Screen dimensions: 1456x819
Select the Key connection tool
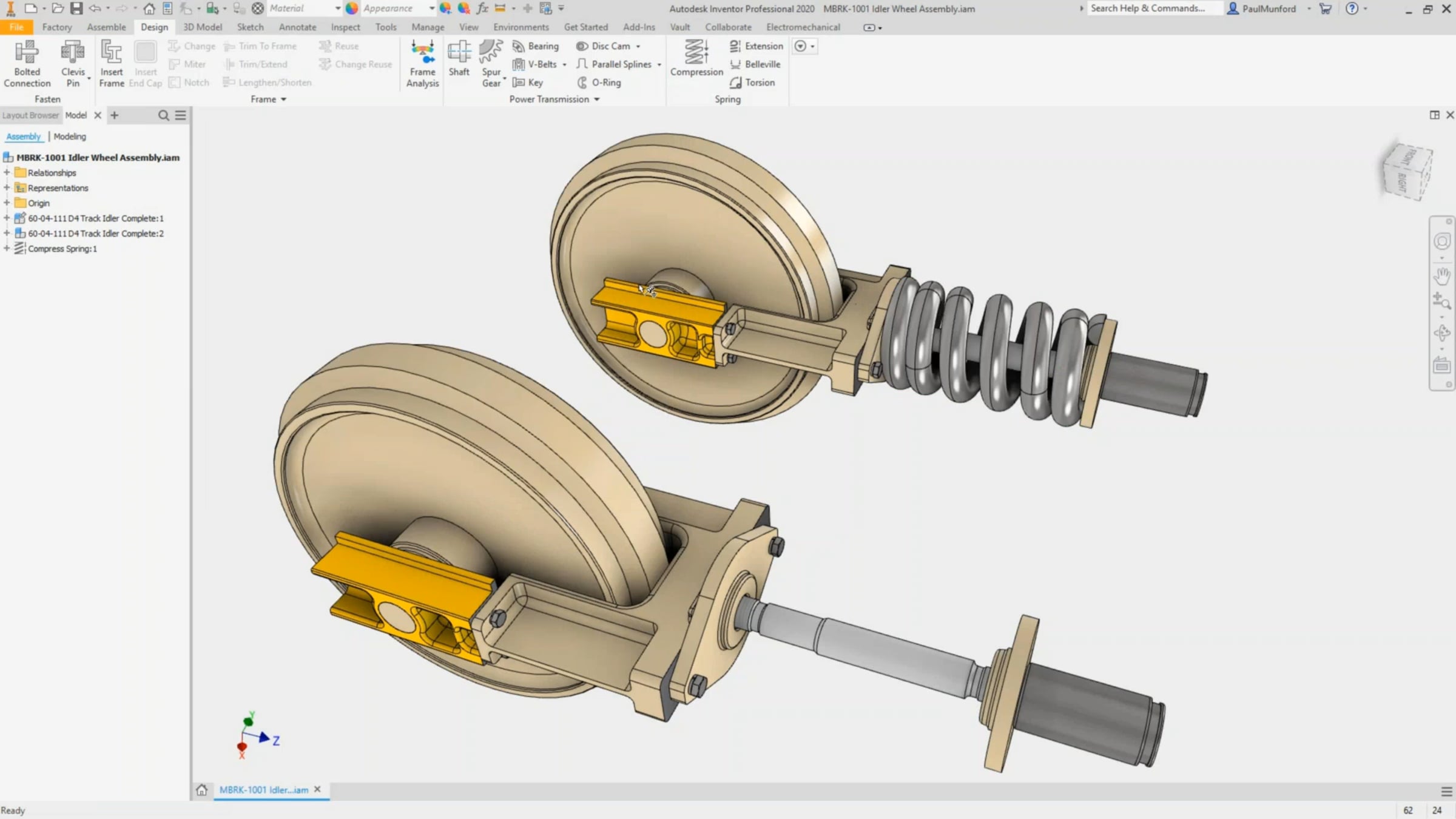tap(528, 83)
